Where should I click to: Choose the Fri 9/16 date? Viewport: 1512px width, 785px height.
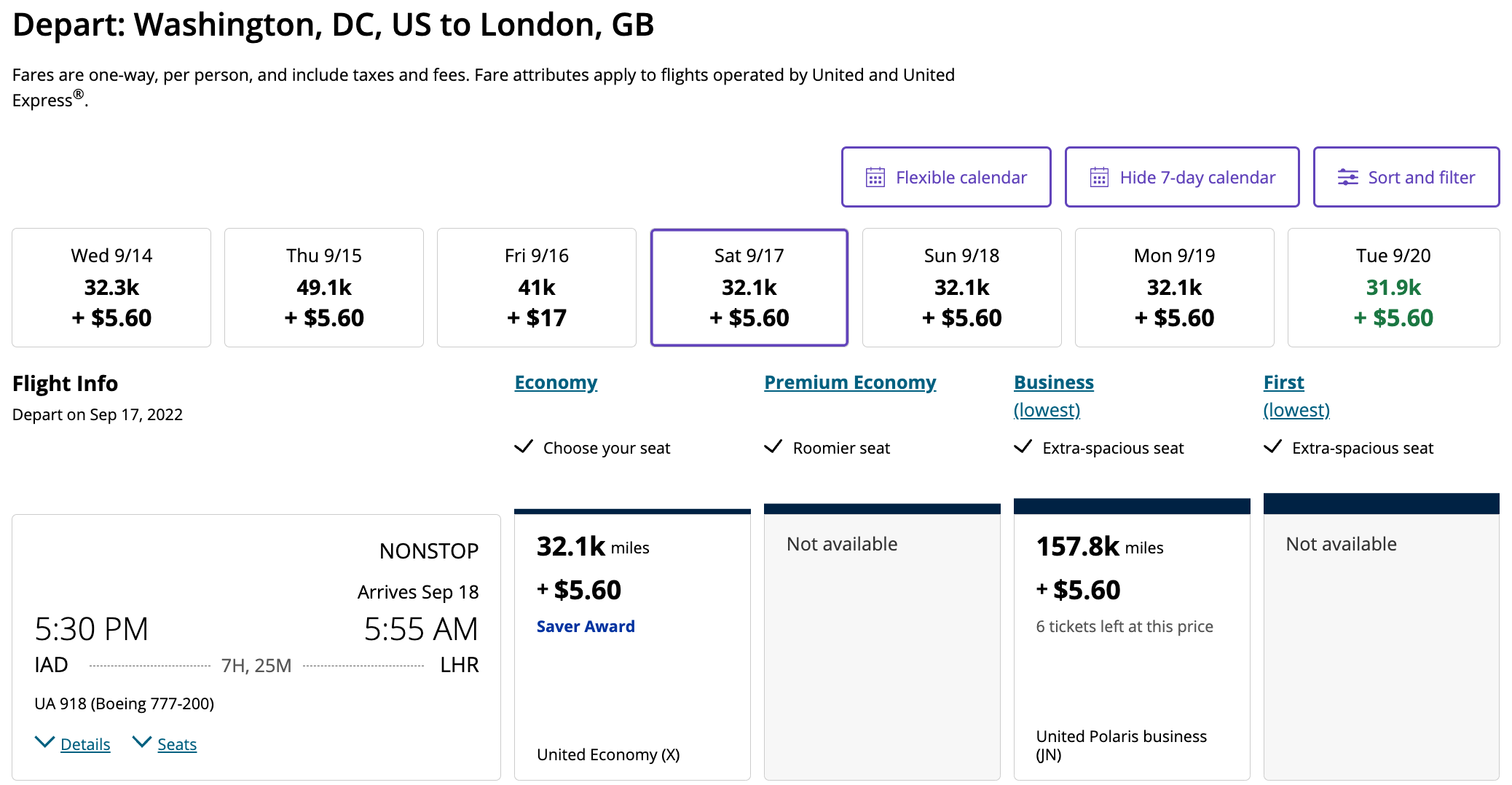click(537, 288)
